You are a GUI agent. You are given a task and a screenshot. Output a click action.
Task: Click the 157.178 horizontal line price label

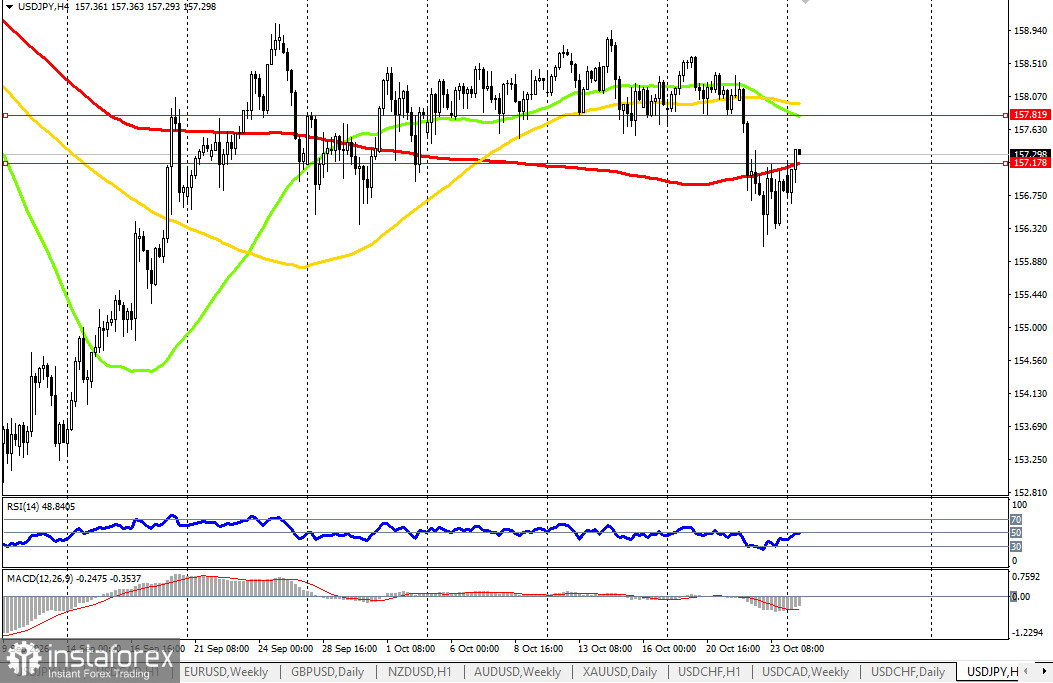tap(1030, 163)
